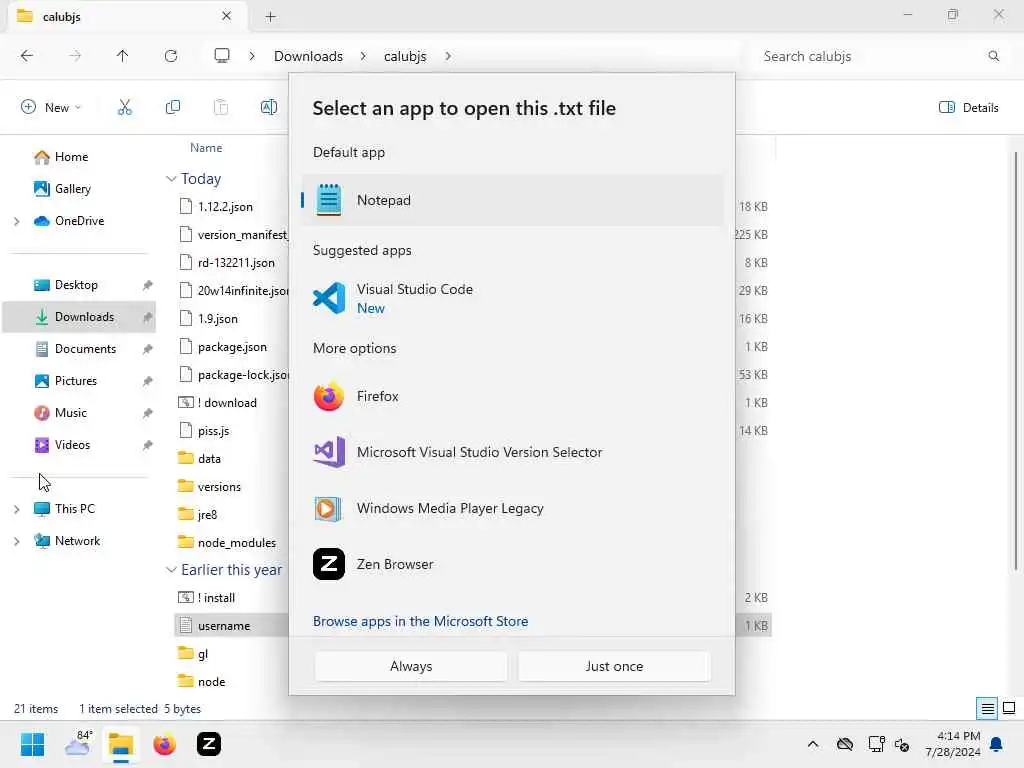
Task: Select the jre8 folder
Action: 207,515
